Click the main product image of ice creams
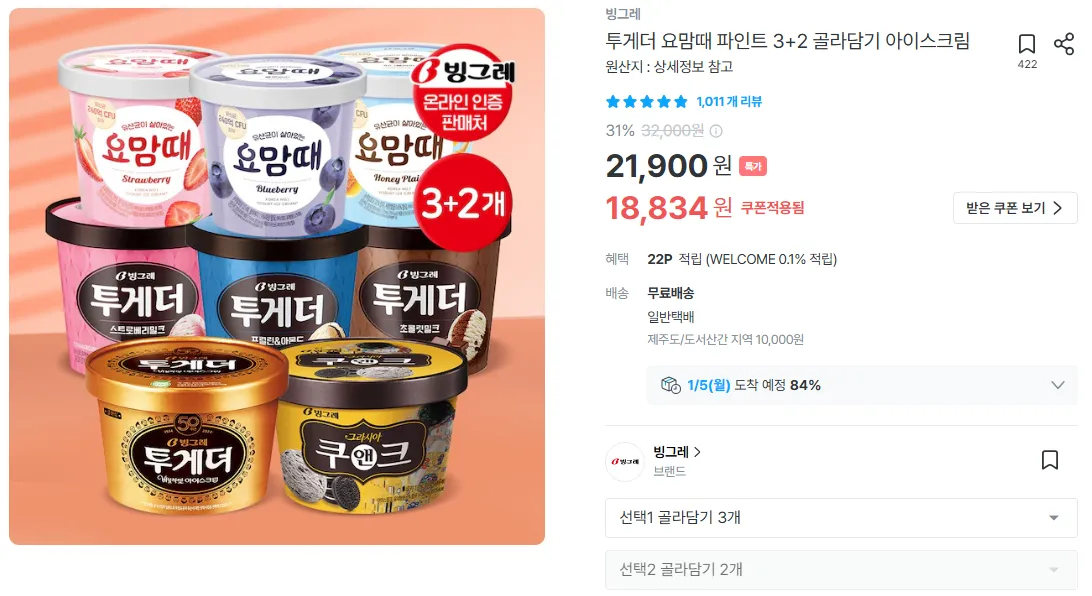The height and width of the screenshot is (596, 1092). [277, 276]
